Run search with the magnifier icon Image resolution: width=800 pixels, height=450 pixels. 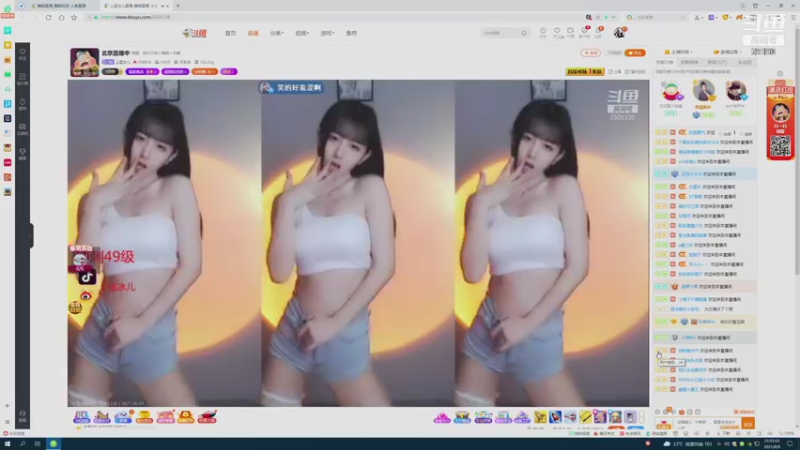(x=524, y=33)
